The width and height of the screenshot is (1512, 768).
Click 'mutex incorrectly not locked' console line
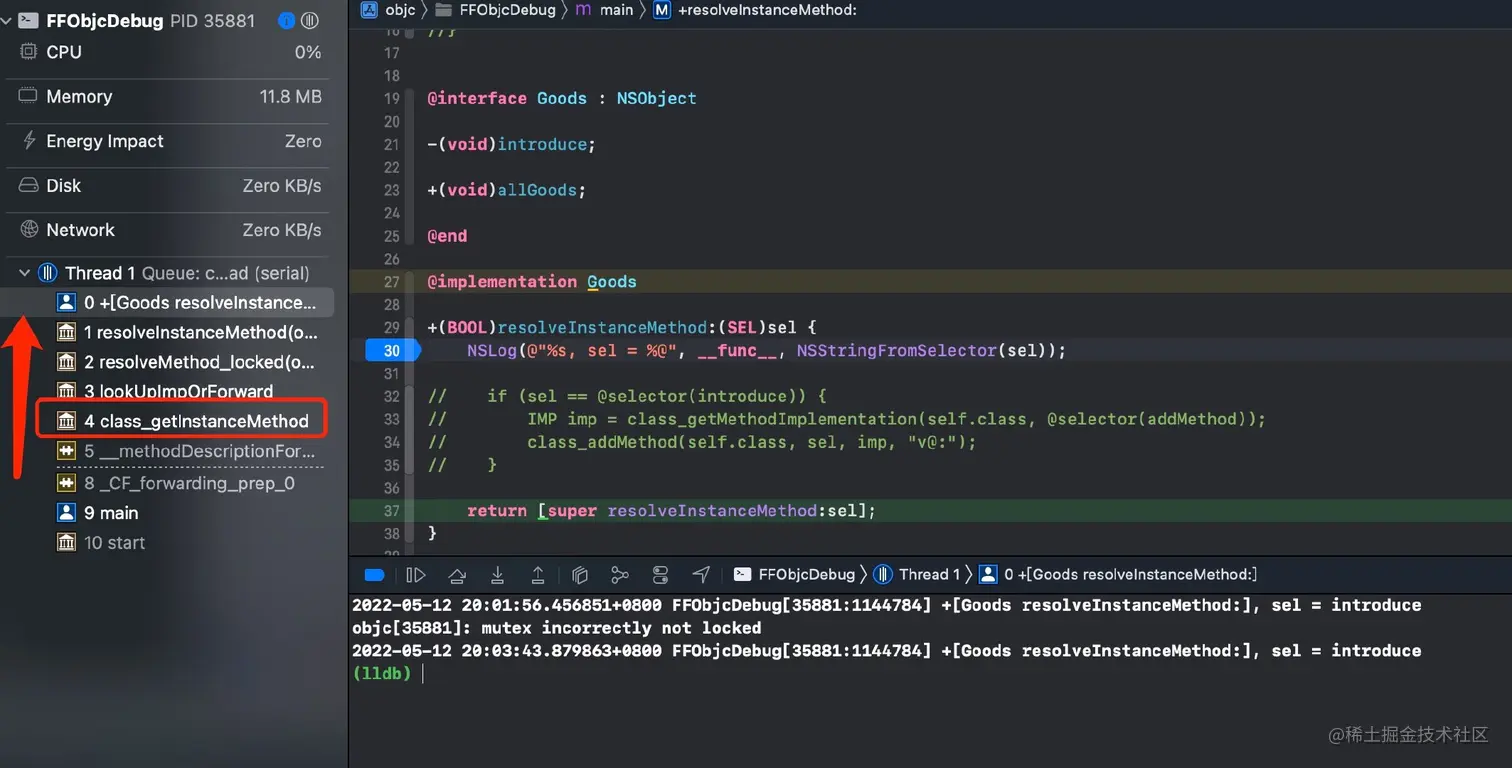click(x=556, y=628)
